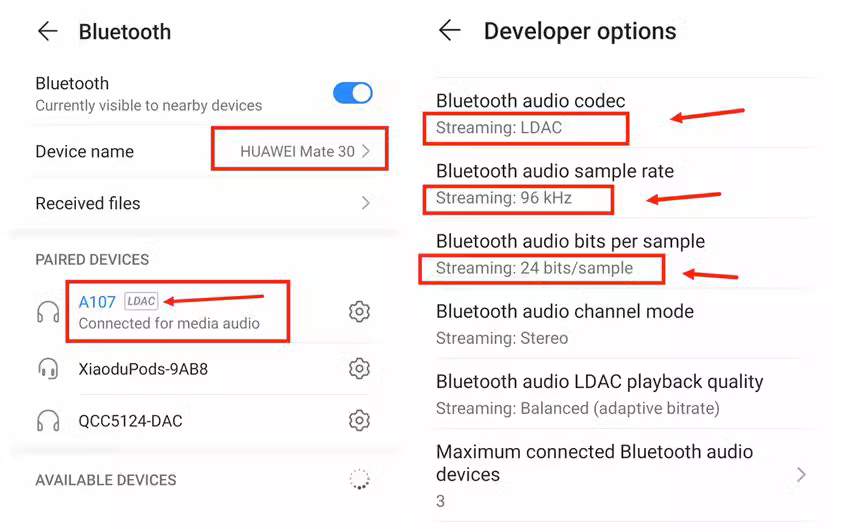The height and width of the screenshot is (532, 848).
Task: Expand the Received files chevron
Action: [366, 203]
